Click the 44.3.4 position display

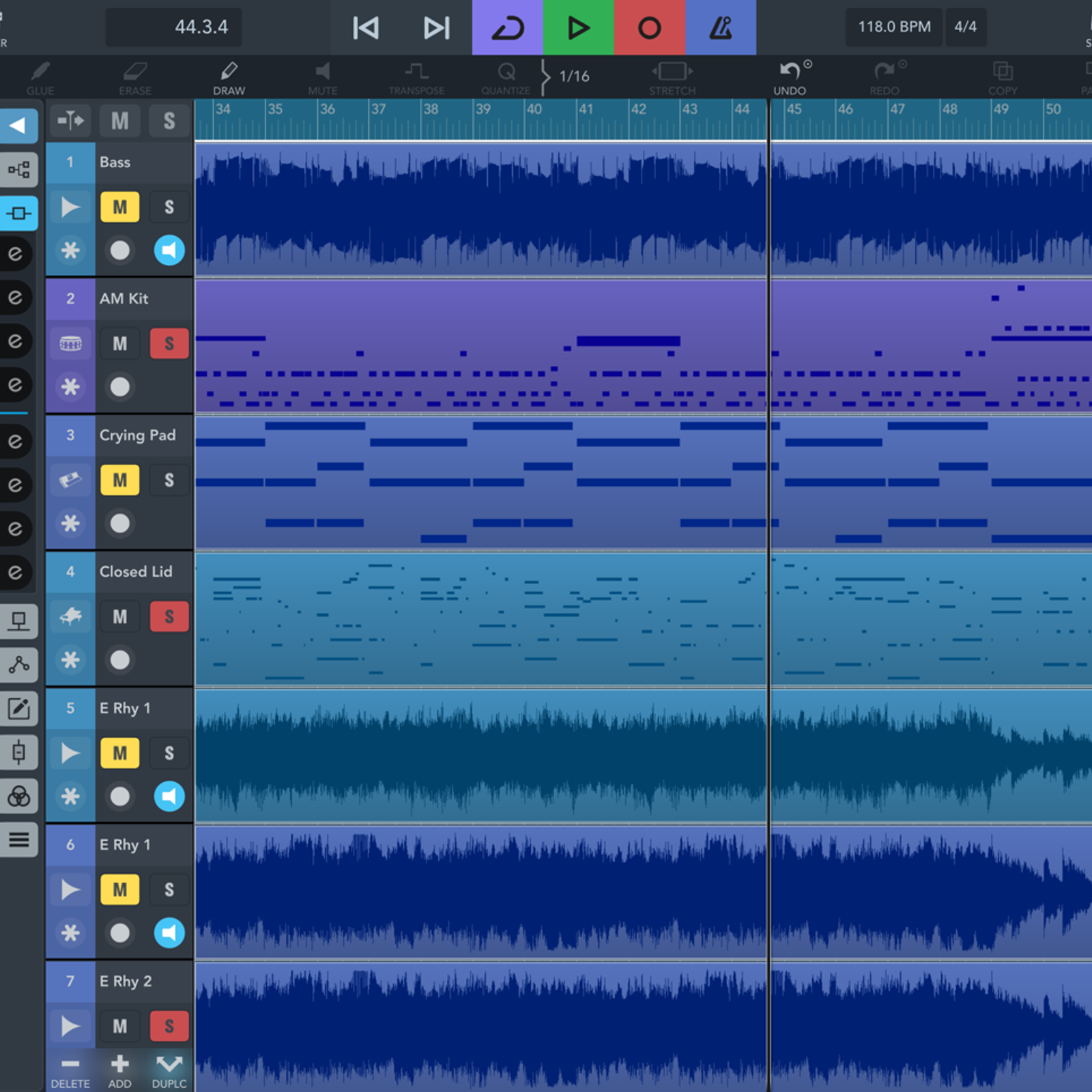174,27
